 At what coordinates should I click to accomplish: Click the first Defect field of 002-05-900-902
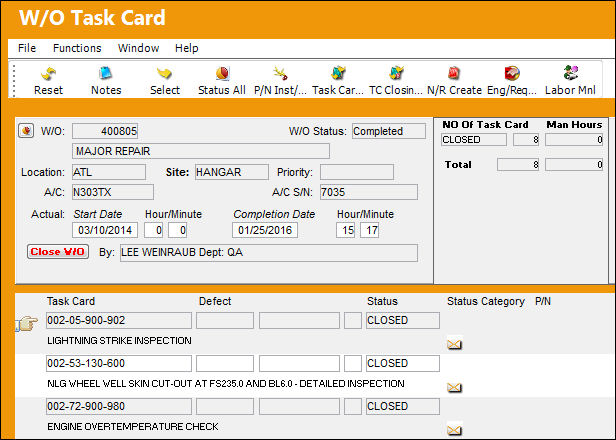[225, 321]
